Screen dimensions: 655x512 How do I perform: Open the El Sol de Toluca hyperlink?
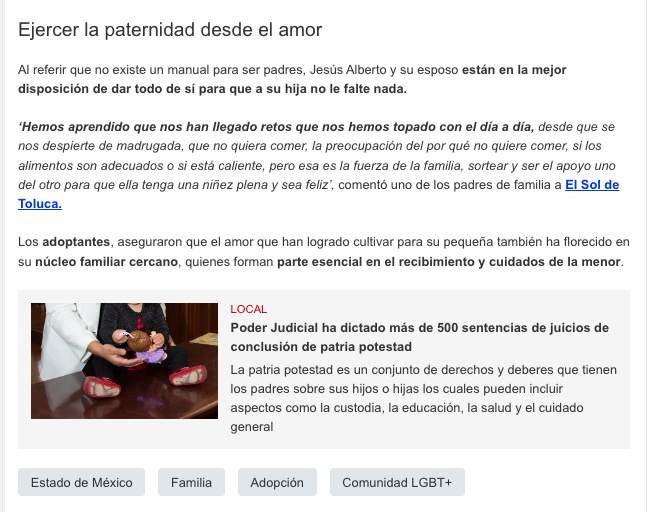click(x=592, y=185)
